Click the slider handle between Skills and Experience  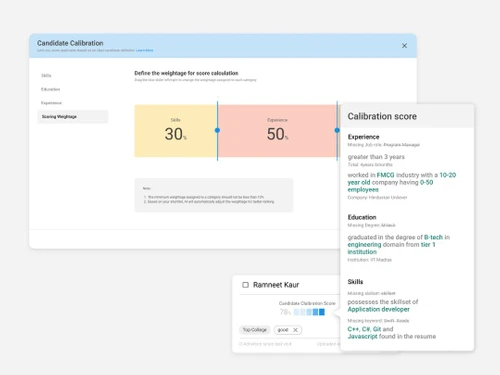click(217, 130)
